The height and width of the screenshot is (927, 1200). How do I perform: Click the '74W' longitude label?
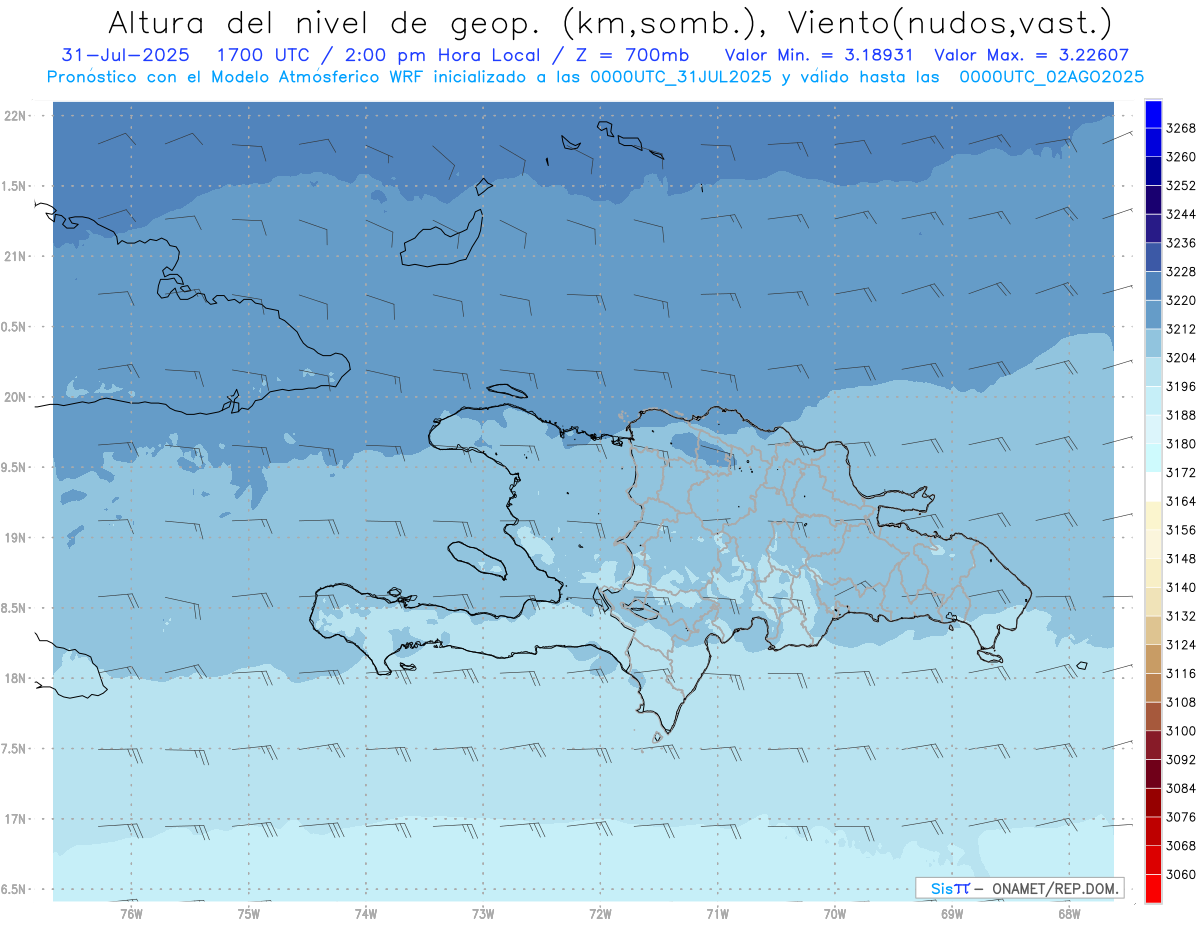pos(366,913)
